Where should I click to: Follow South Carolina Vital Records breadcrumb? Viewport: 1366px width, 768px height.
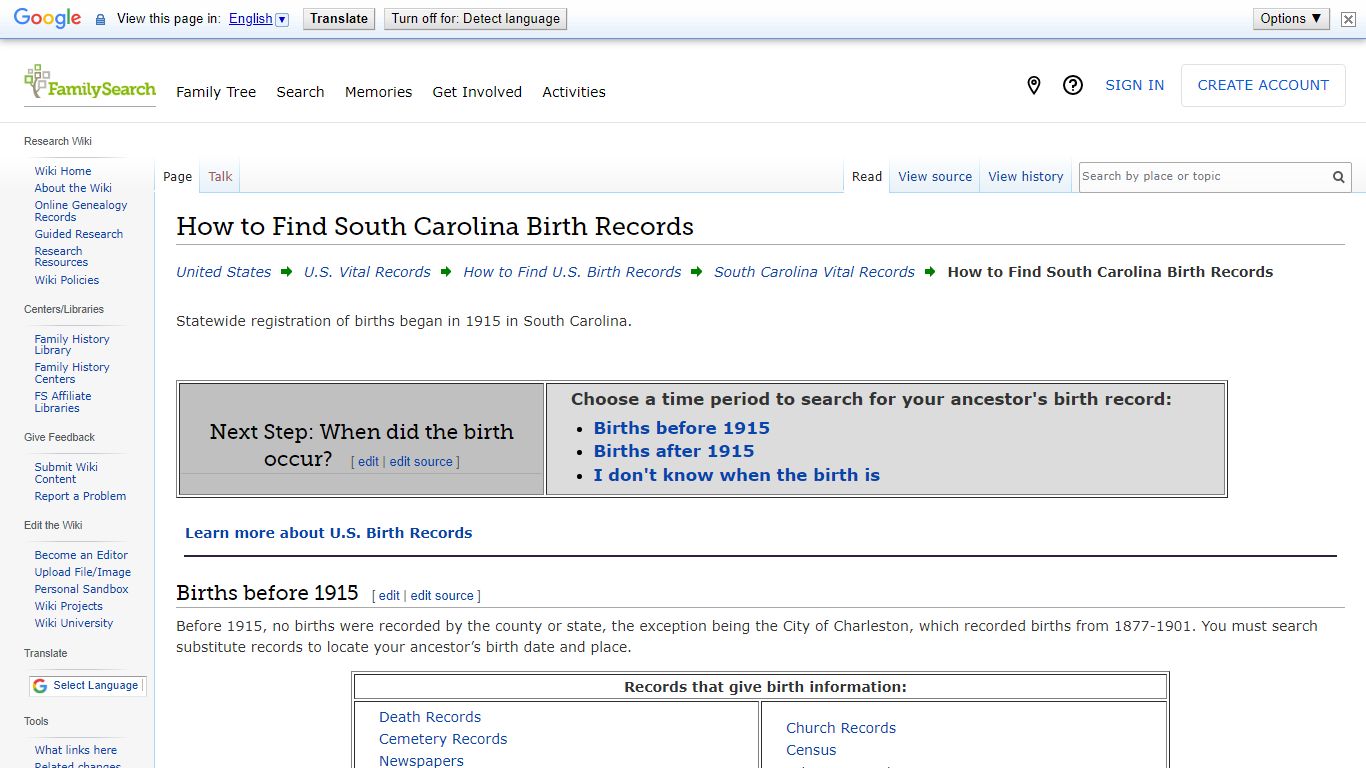[814, 272]
